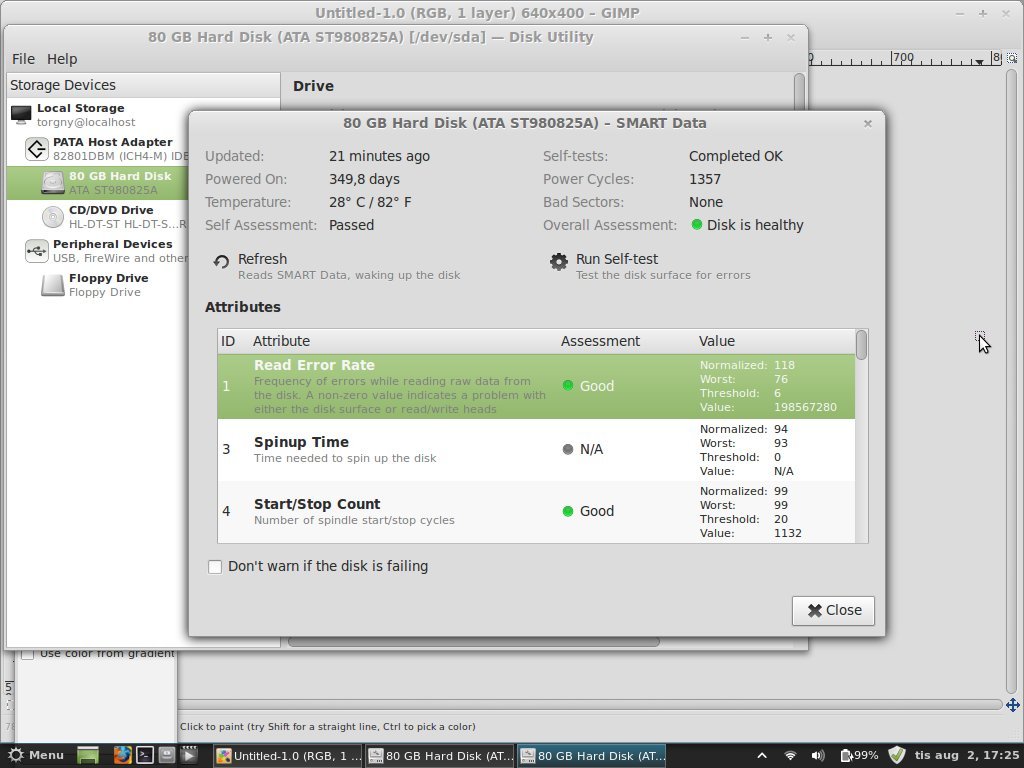Click the Power Cycles value 1357

point(705,180)
